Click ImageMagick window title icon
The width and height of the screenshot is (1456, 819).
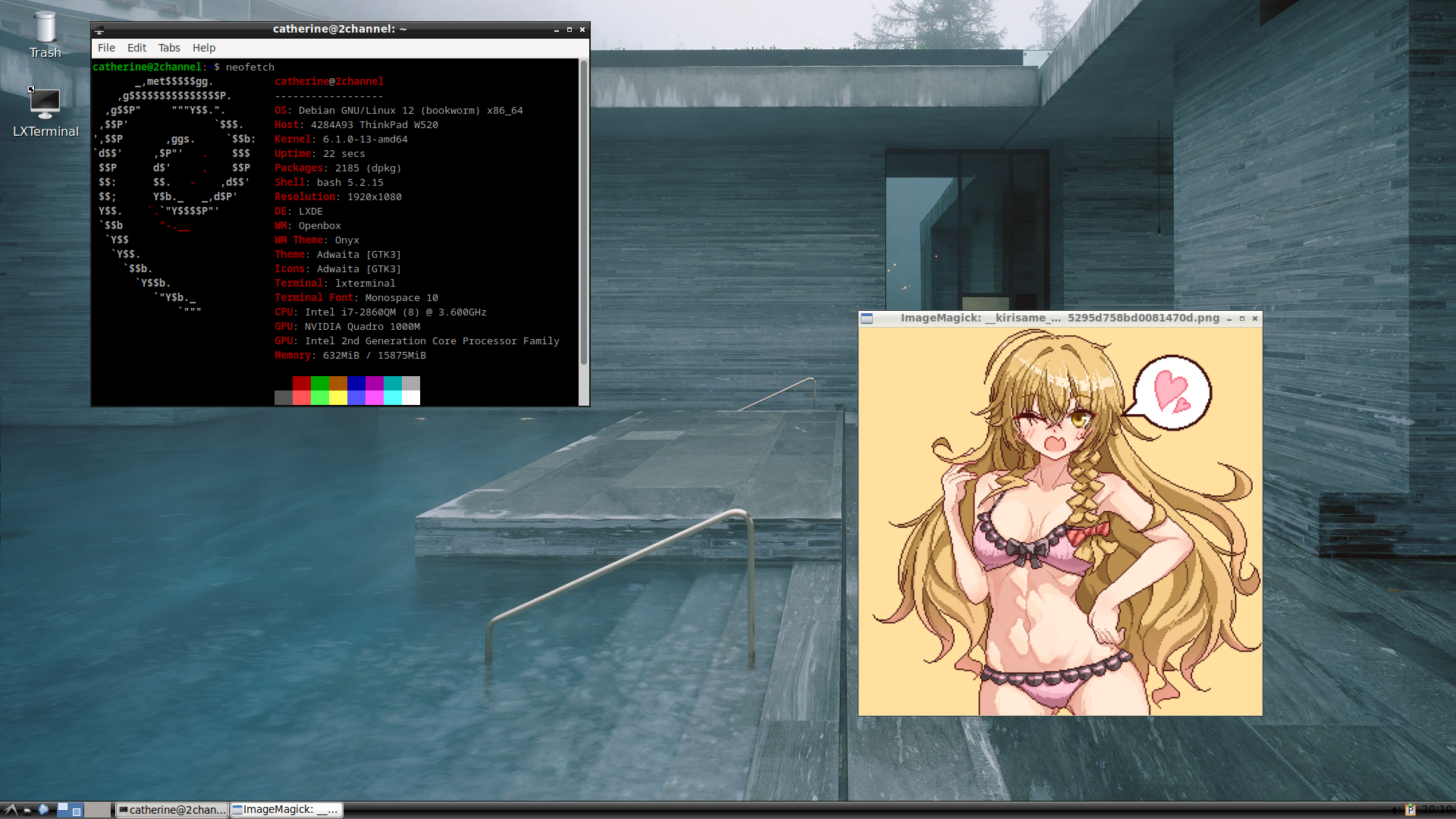pos(868,318)
